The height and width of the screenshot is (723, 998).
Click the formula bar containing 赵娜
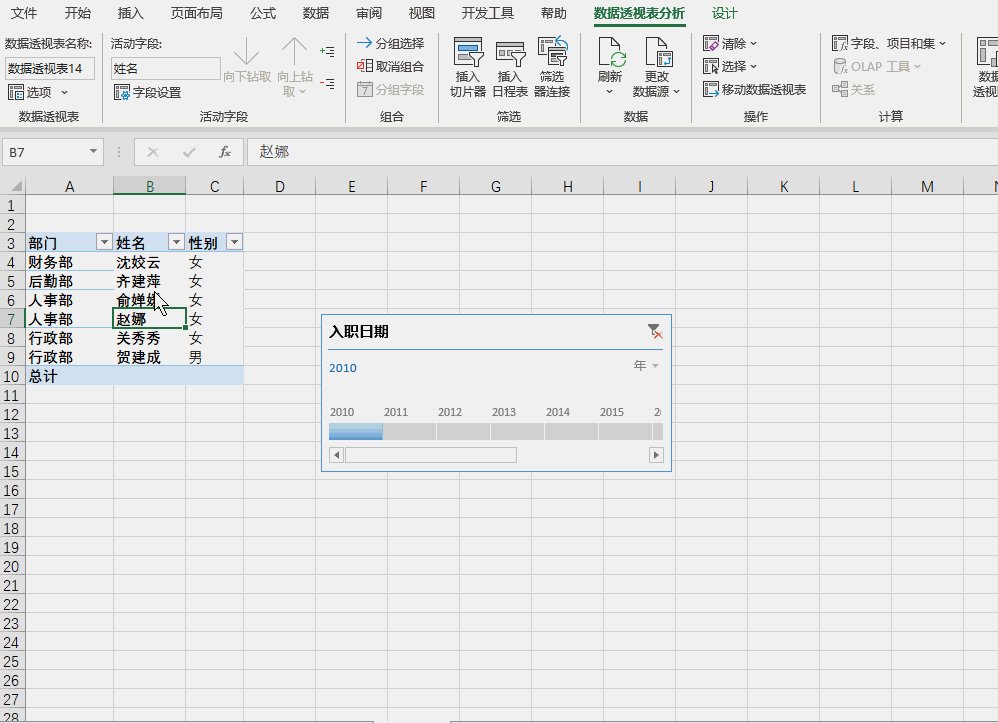(624, 152)
